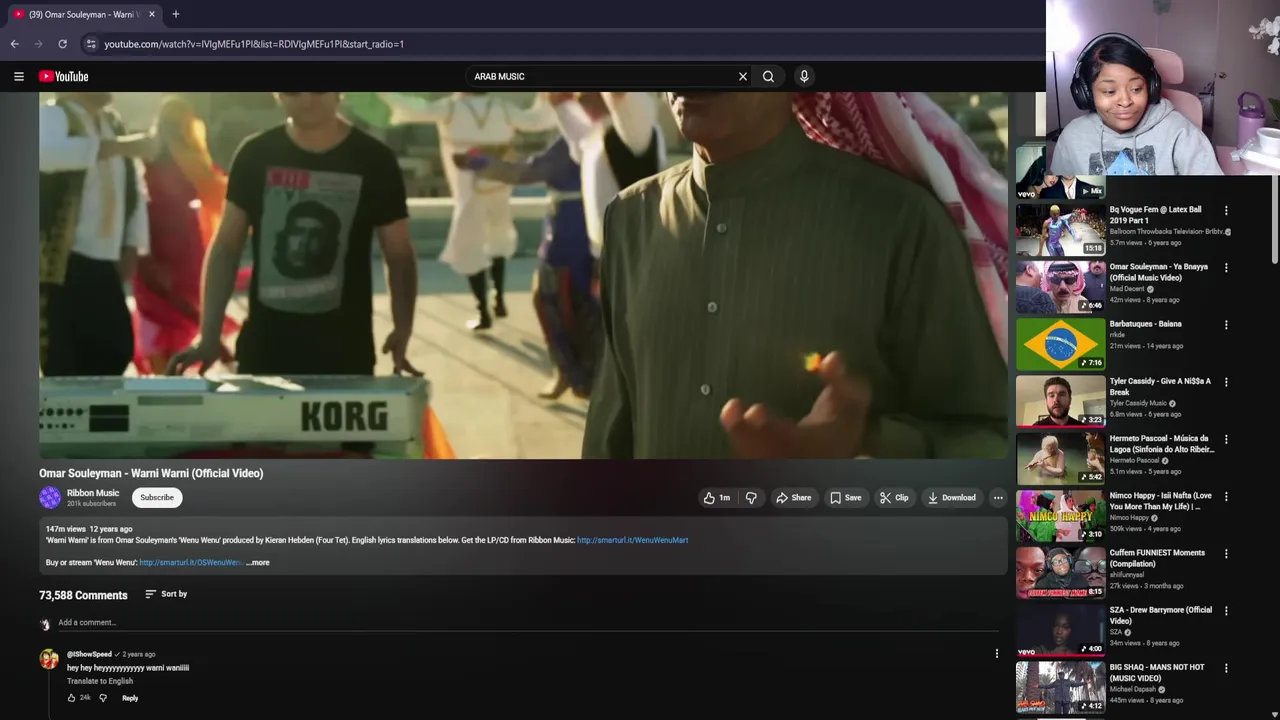Open options for SZA Drew Barrymore video

(1226, 611)
